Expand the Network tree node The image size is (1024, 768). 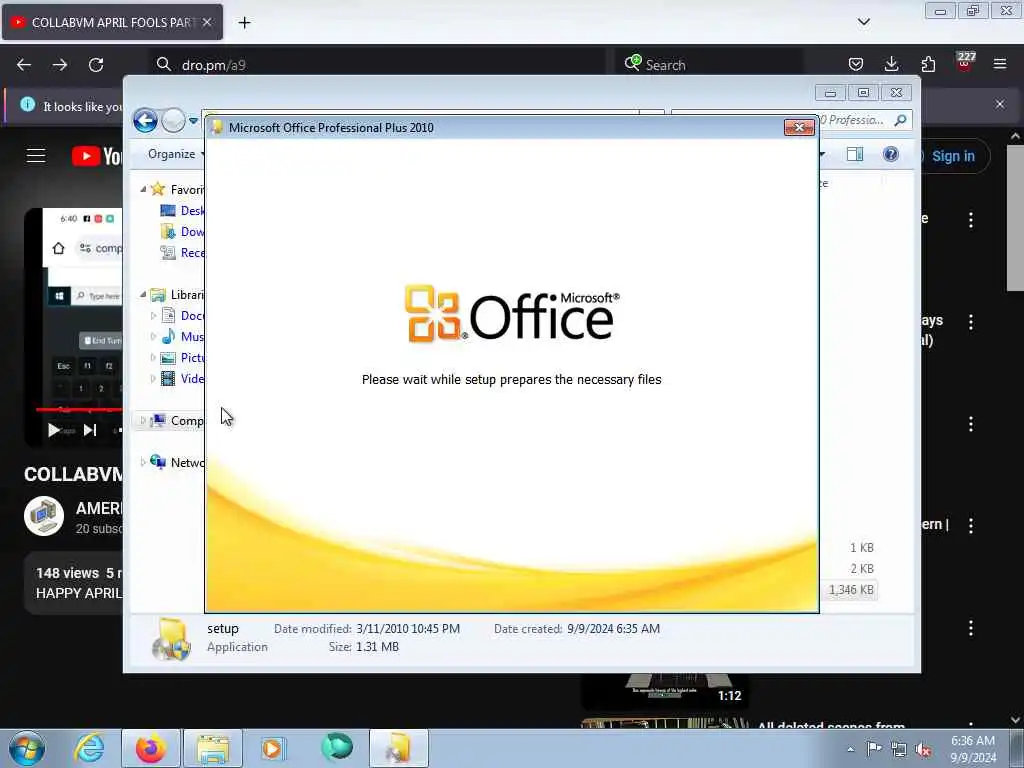pos(143,462)
